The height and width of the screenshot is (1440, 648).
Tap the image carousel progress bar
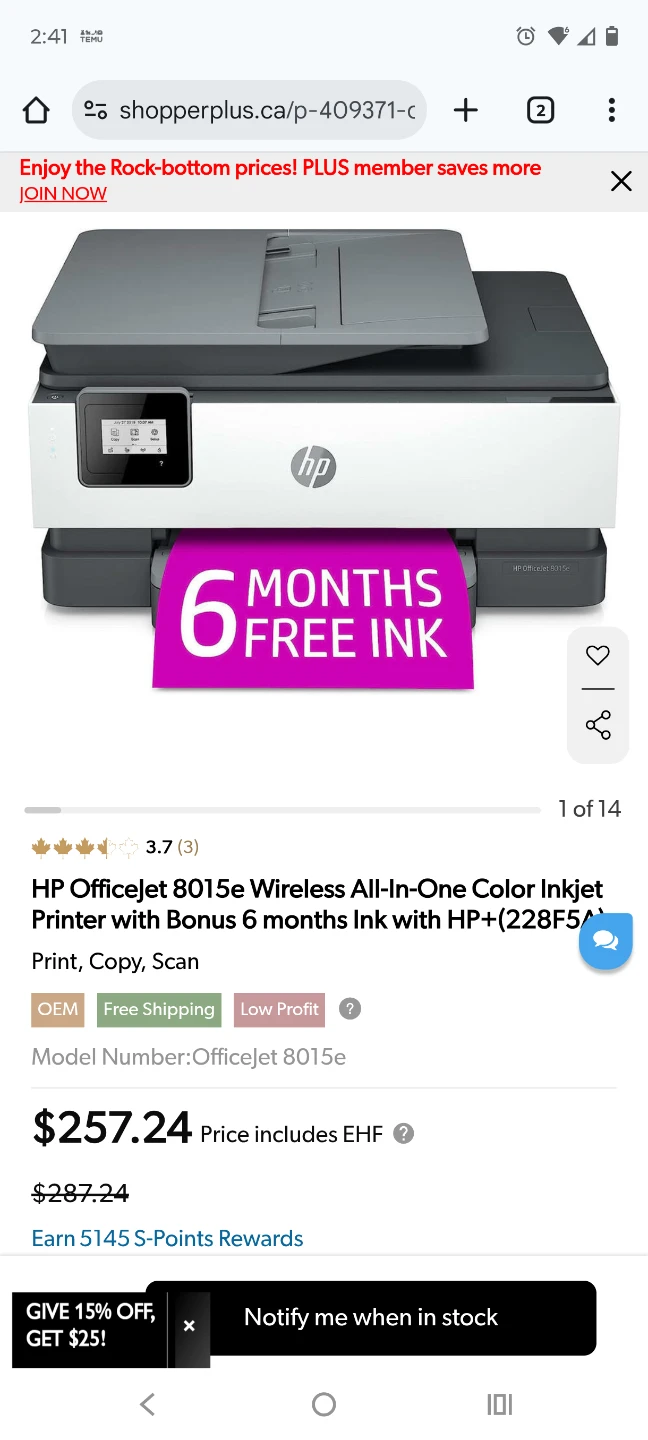[x=282, y=809]
